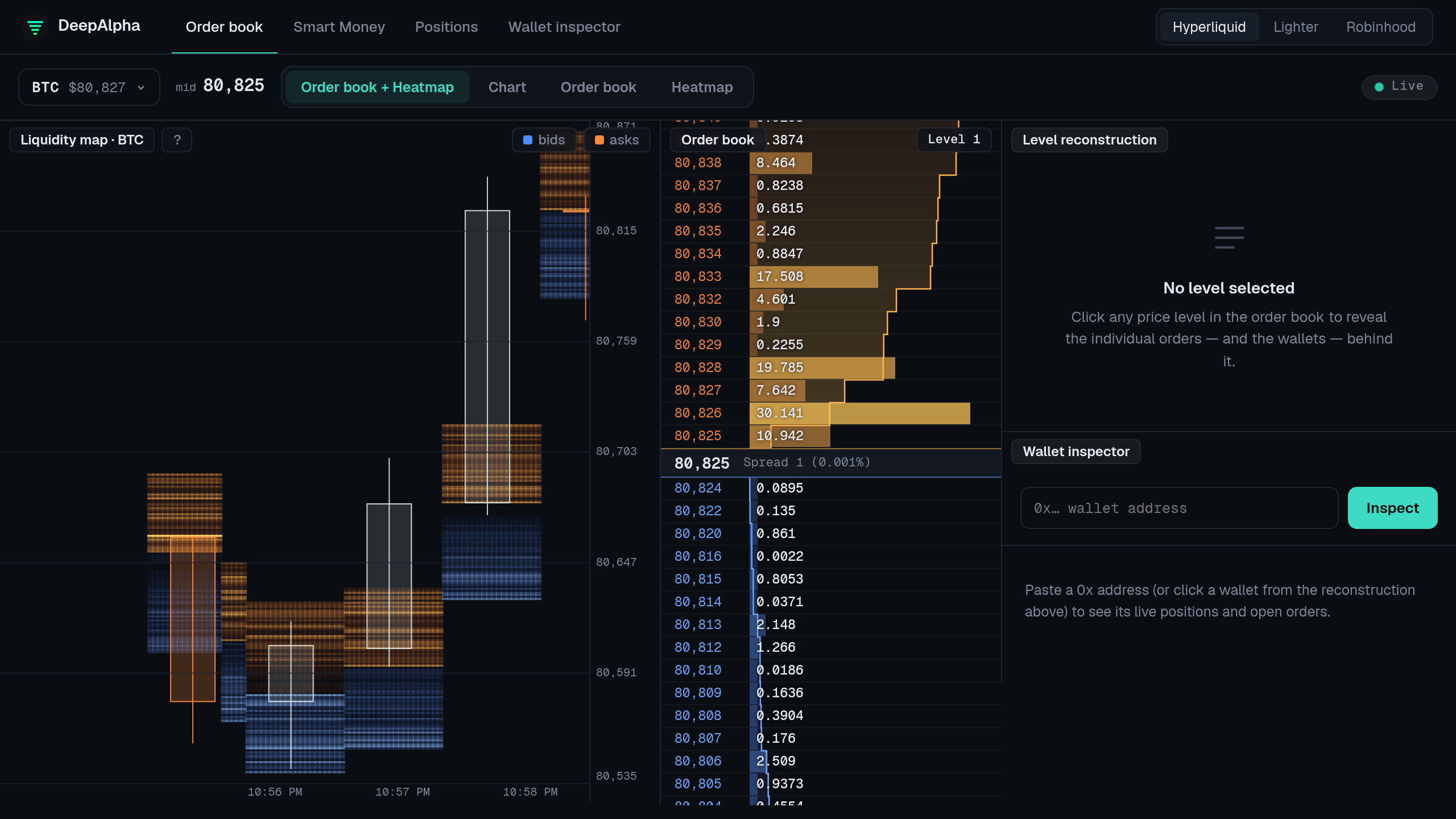
Task: Click the Inspect button
Action: [x=1392, y=508]
